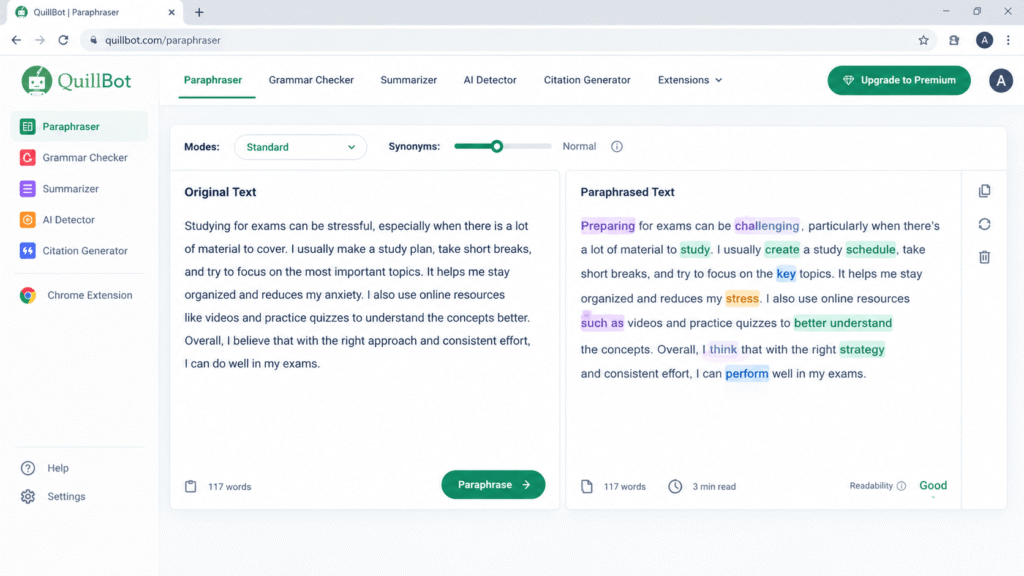The width and height of the screenshot is (1024, 576).
Task: Switch to the Citation Generator top tab
Action: click(587, 80)
